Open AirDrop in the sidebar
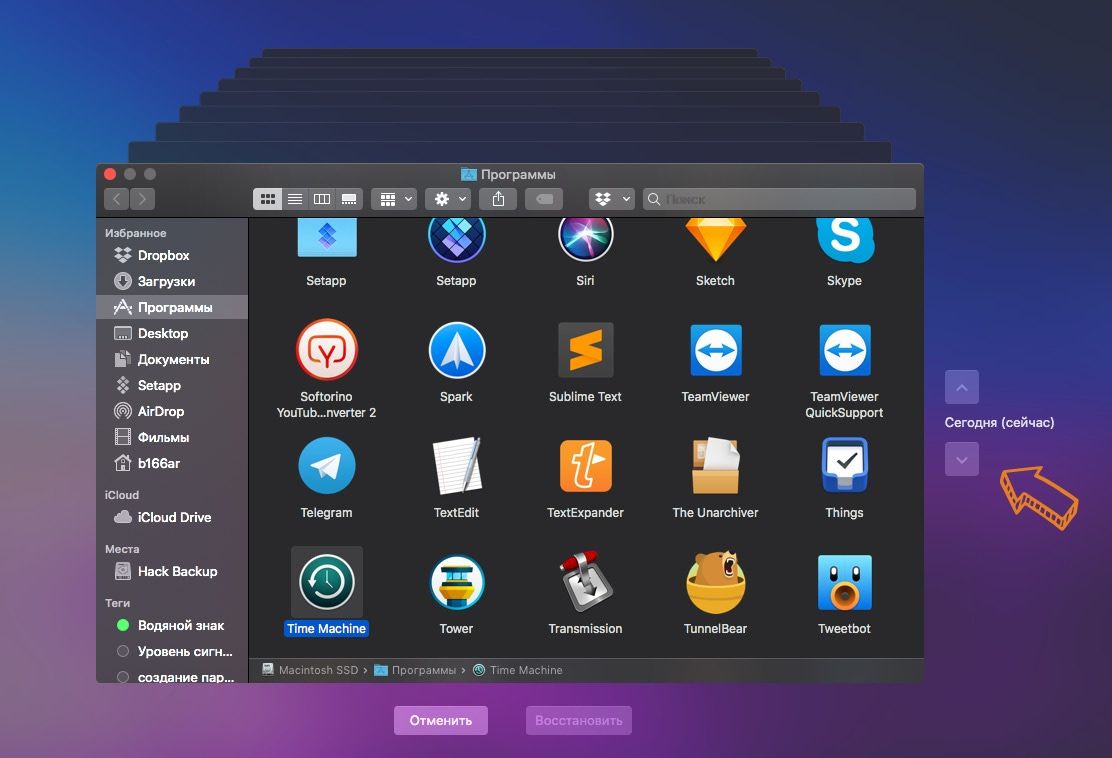 point(172,411)
